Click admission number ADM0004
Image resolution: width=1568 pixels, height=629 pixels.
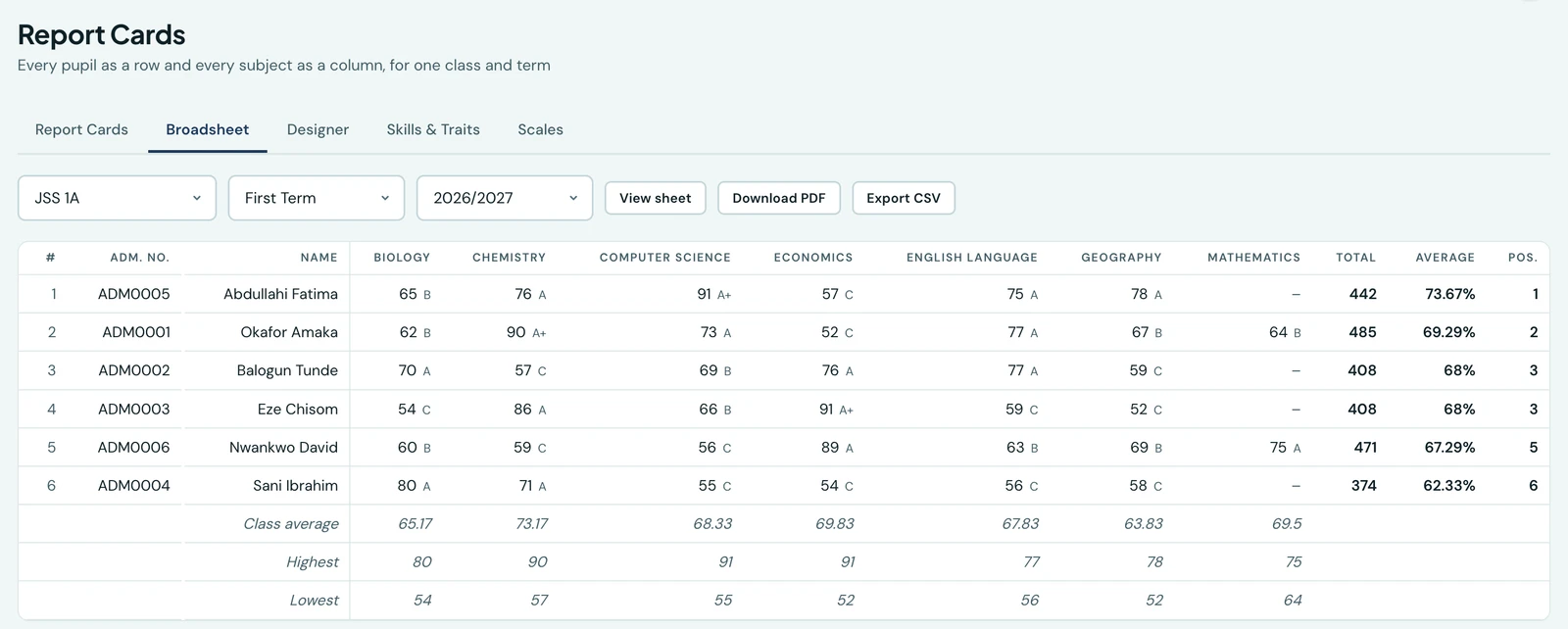134,485
